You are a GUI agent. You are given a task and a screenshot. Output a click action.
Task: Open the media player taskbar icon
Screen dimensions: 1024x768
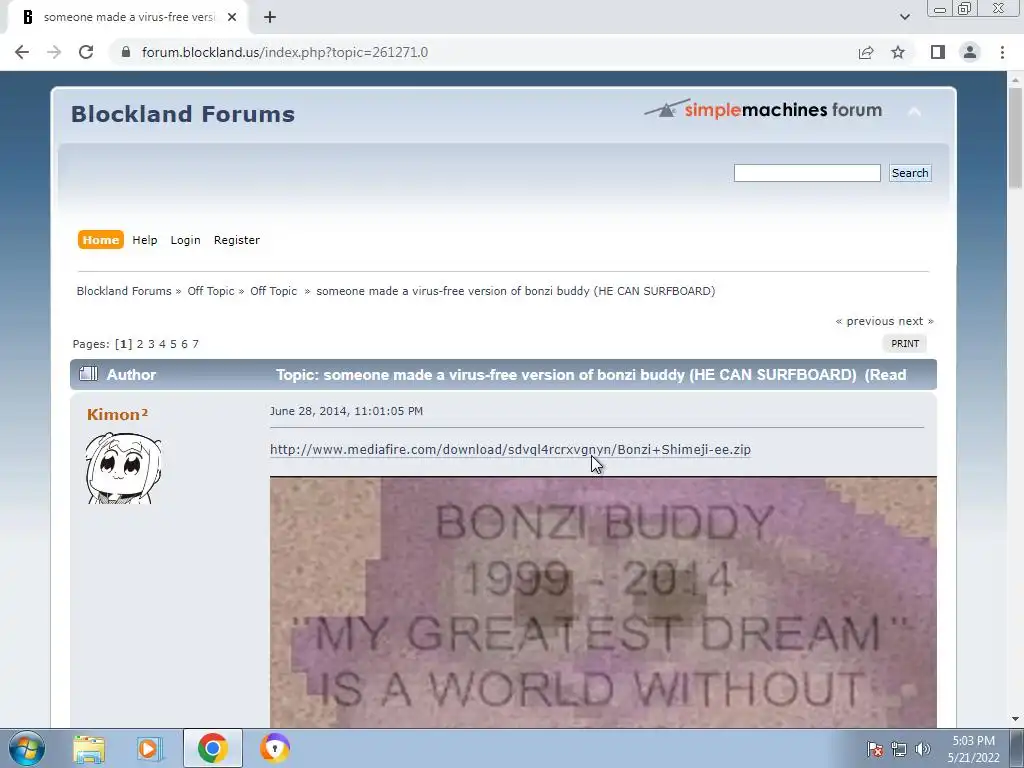[150, 748]
